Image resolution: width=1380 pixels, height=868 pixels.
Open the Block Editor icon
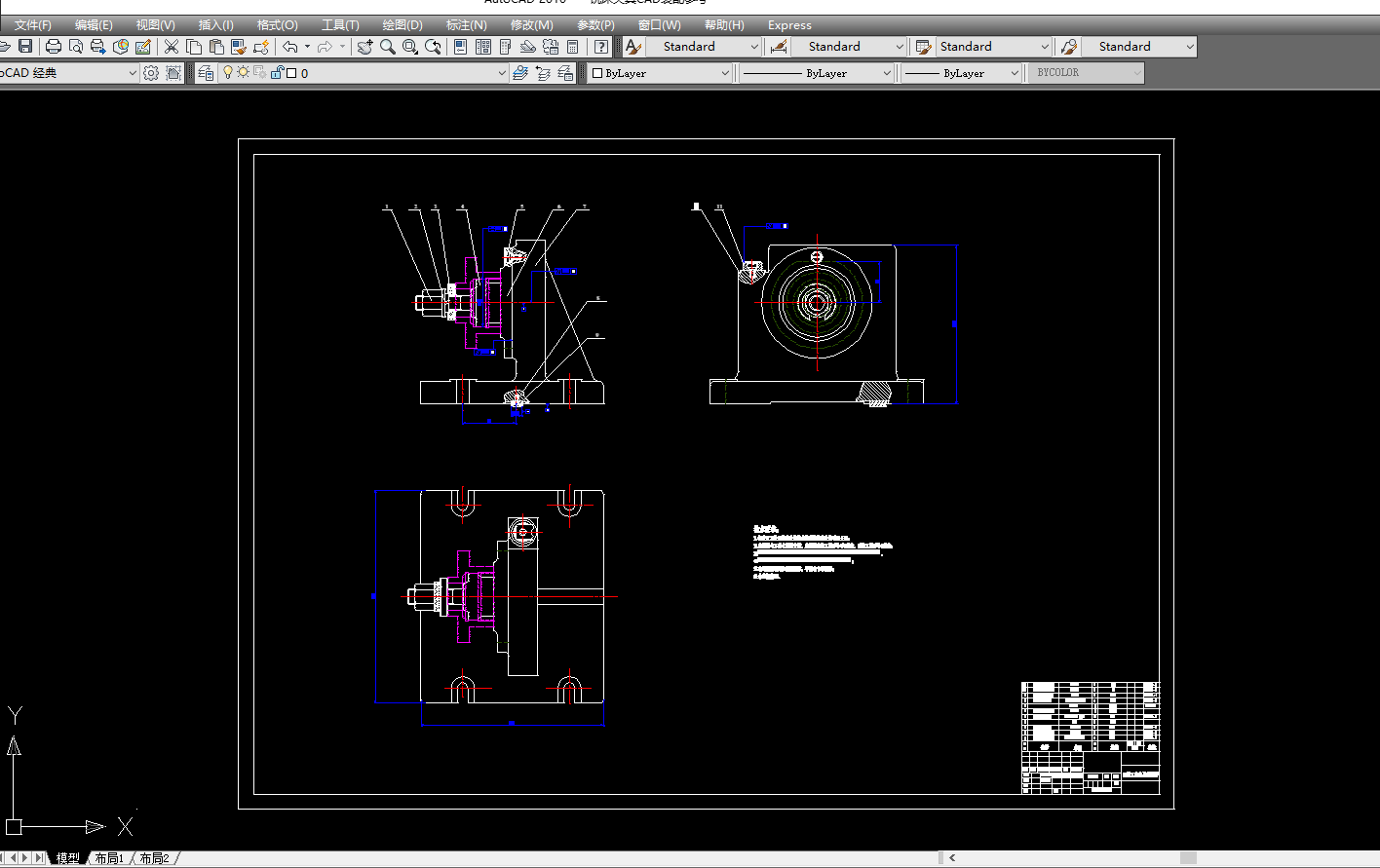tap(261, 46)
